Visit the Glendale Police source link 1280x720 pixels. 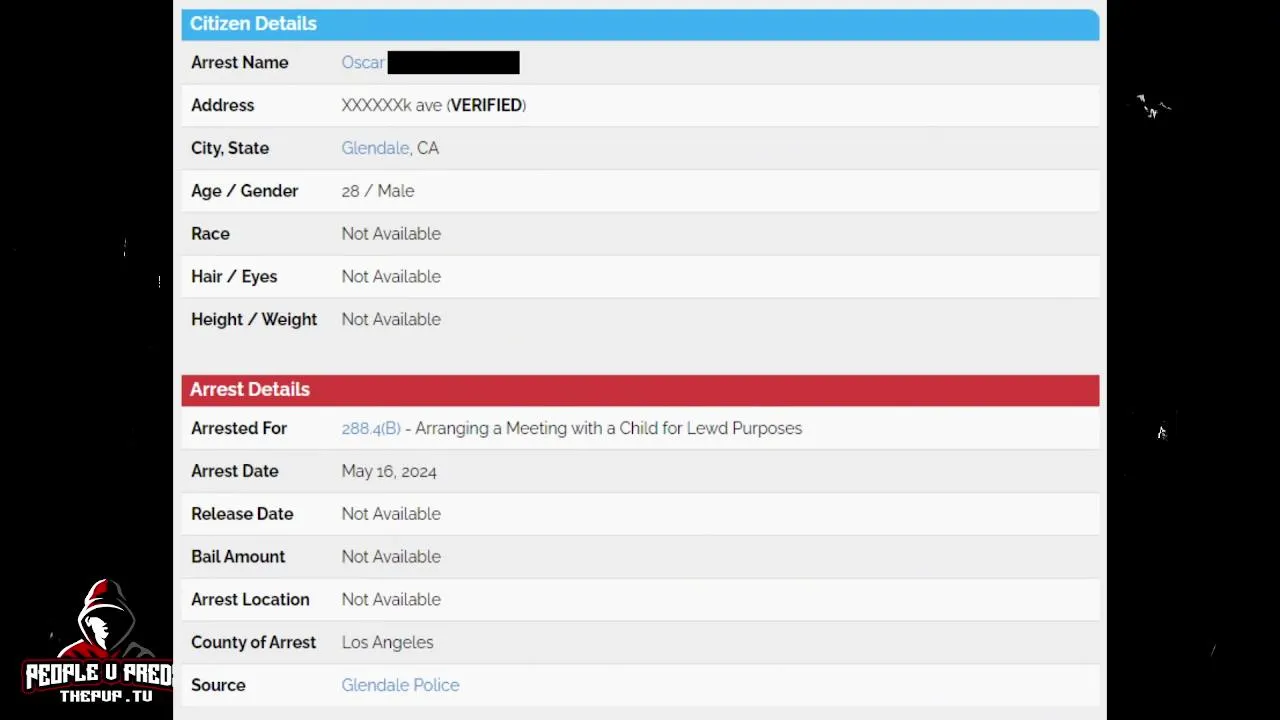[400, 685]
